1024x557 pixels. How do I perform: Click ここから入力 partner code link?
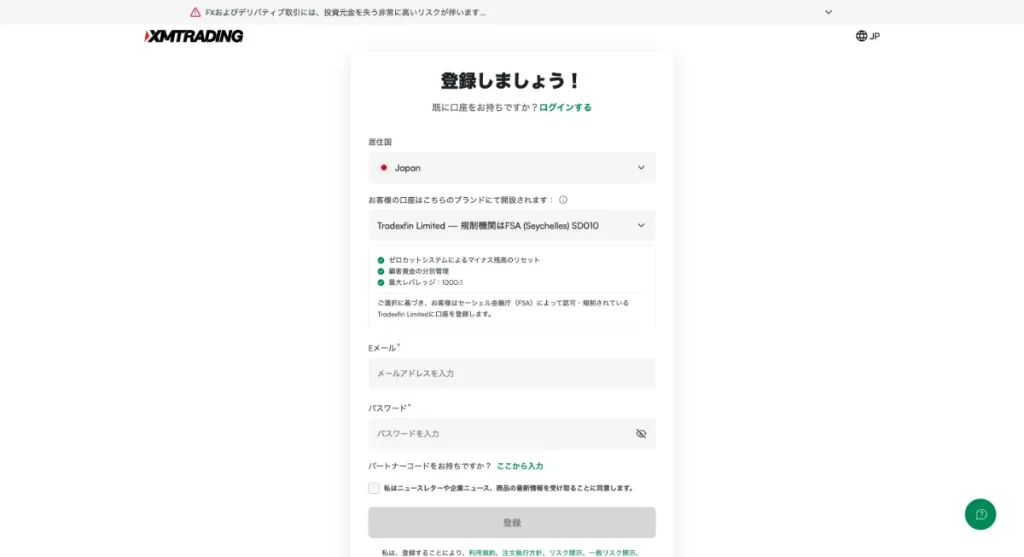pos(520,466)
